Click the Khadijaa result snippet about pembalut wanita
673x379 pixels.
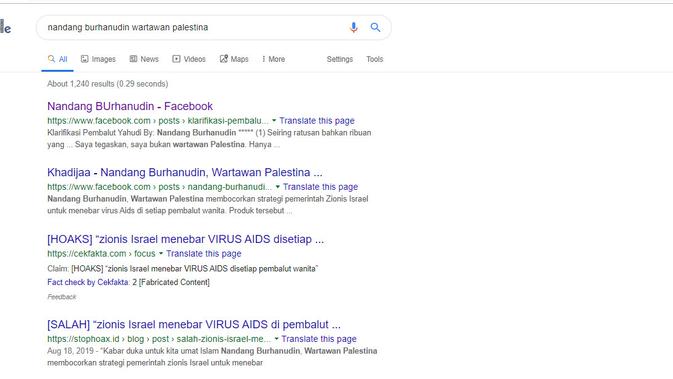(208, 205)
